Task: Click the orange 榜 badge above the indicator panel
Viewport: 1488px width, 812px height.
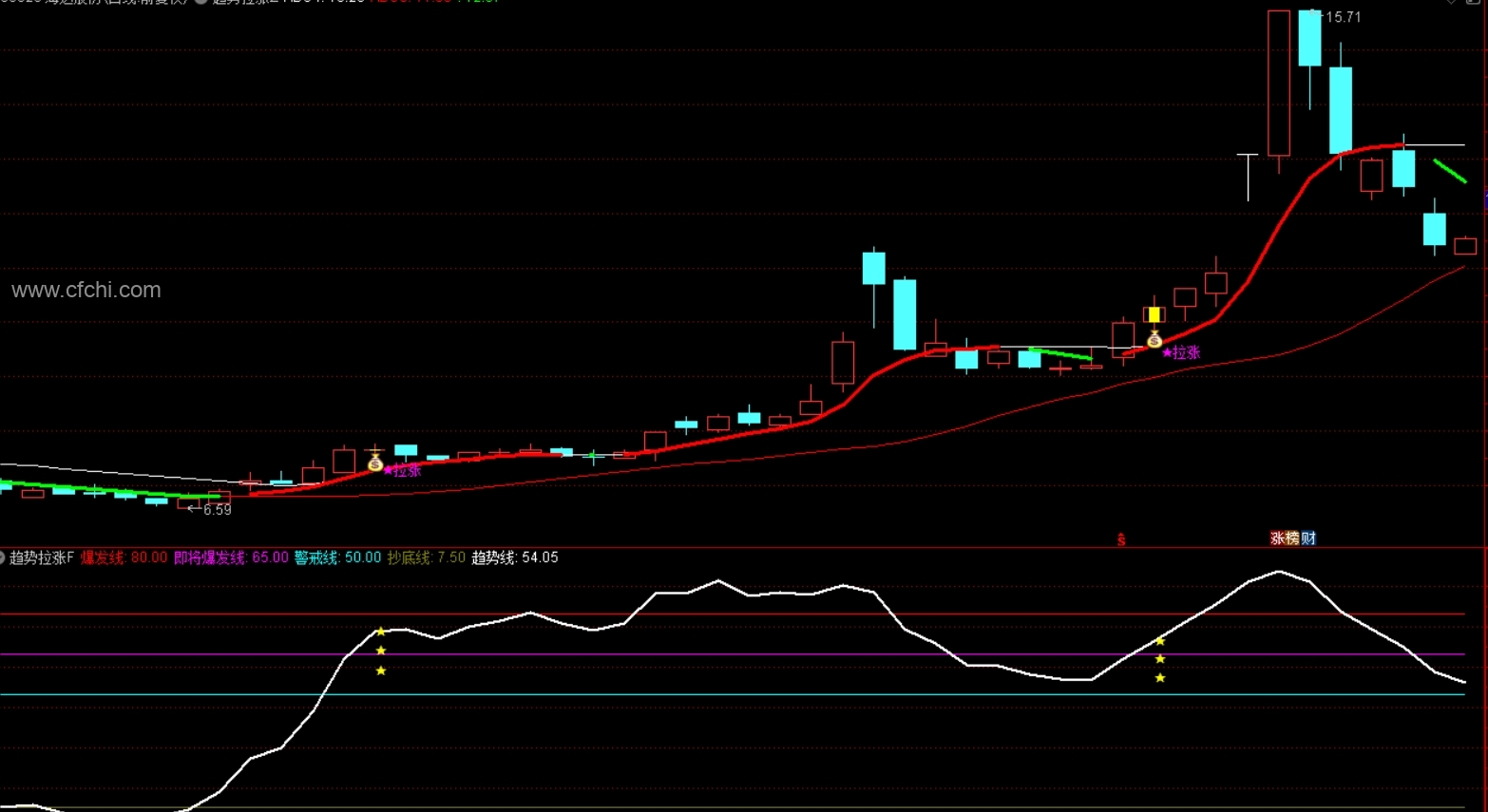Action: 1292,538
